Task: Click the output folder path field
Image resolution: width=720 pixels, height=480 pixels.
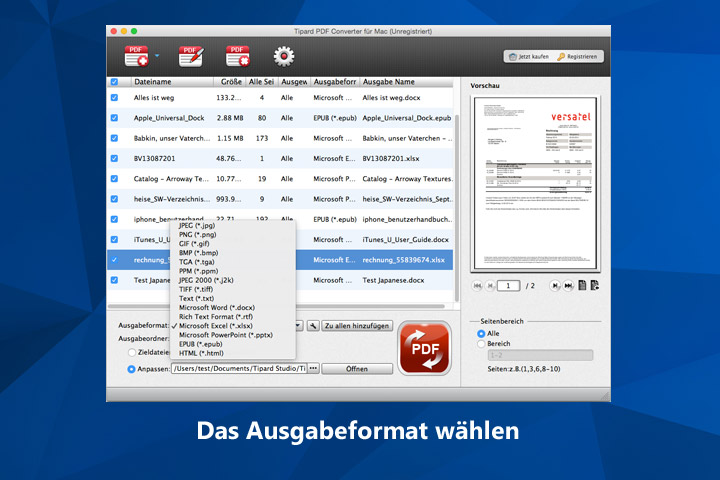Action: 239,368
